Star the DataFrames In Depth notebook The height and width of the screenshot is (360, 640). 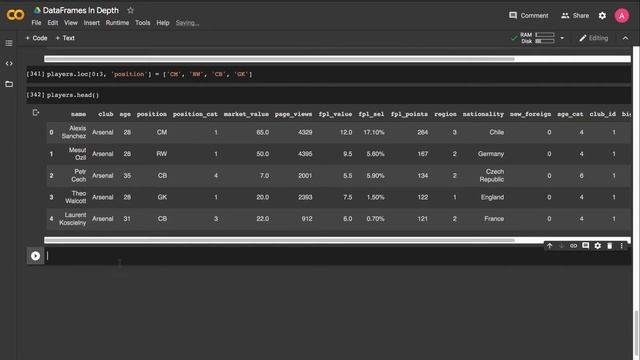130,10
